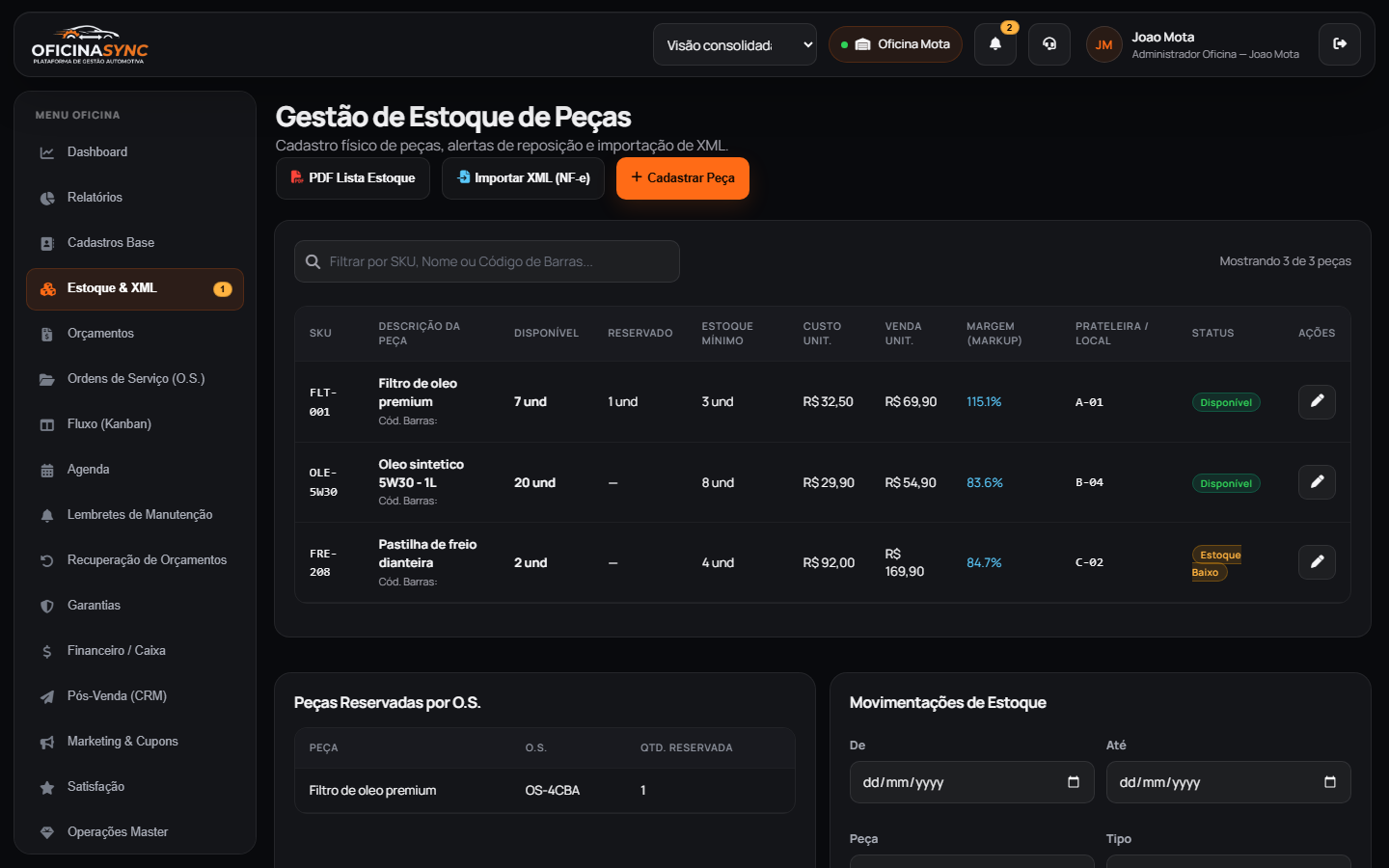
Task: Open calendar picker in the Até date field
Action: pyautogui.click(x=1330, y=782)
